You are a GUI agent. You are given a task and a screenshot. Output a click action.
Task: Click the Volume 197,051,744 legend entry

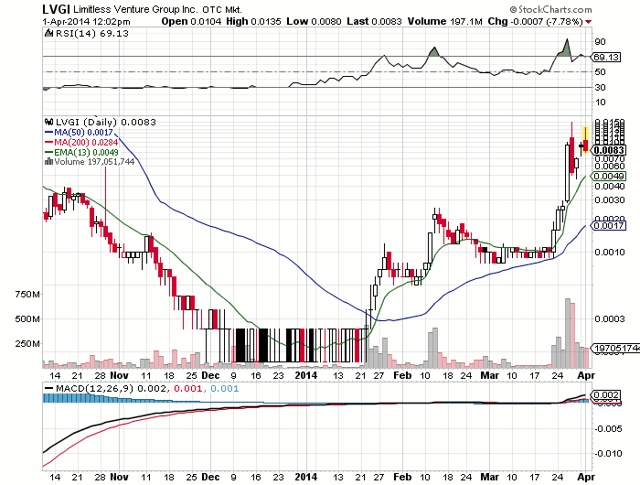tap(94, 162)
